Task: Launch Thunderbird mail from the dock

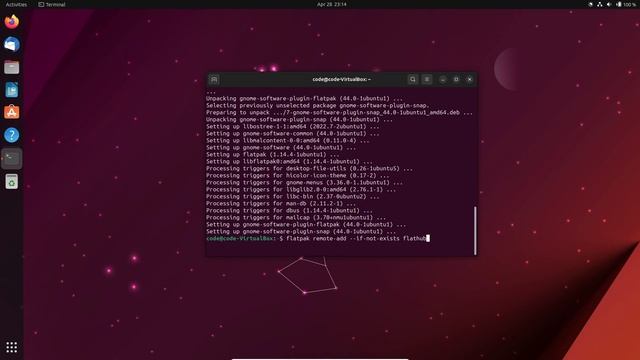Action: [11, 44]
